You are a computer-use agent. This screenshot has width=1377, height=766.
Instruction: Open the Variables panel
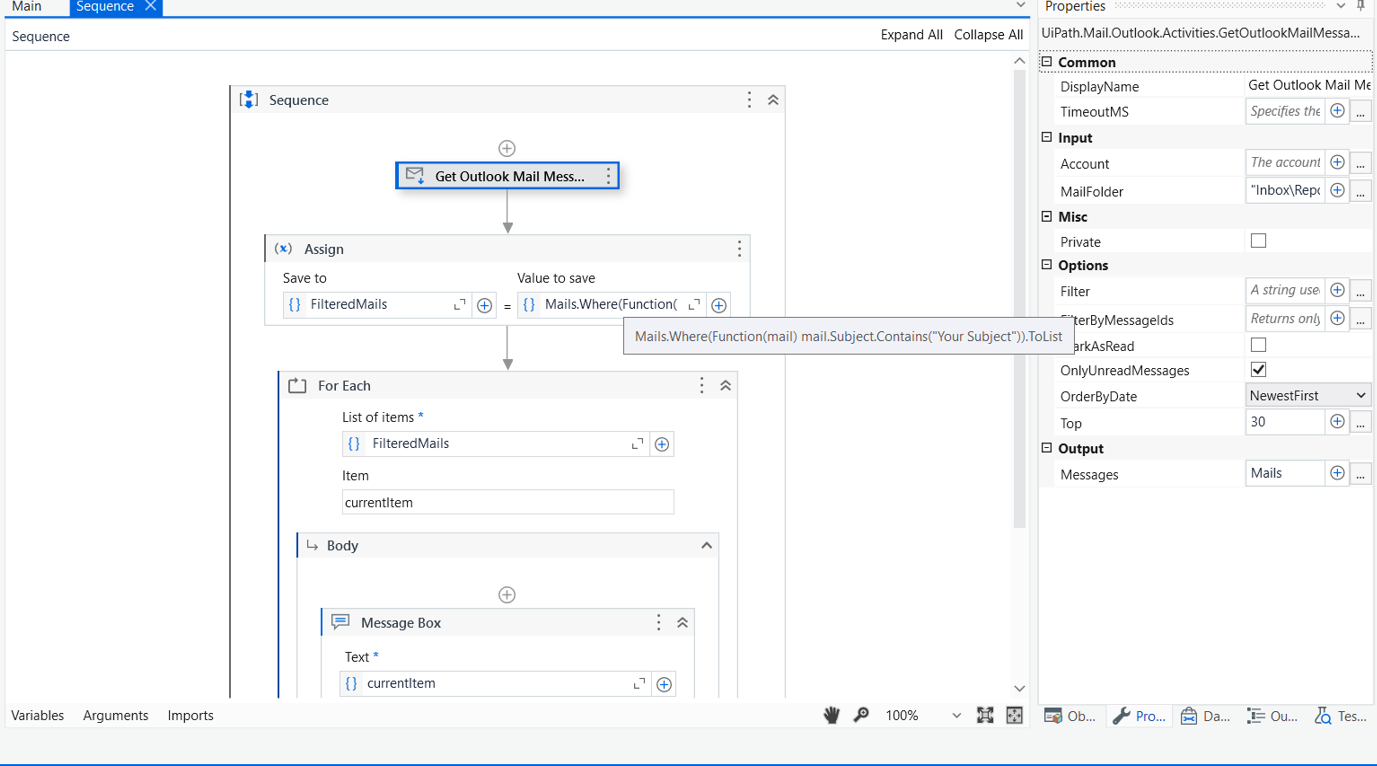(x=37, y=715)
